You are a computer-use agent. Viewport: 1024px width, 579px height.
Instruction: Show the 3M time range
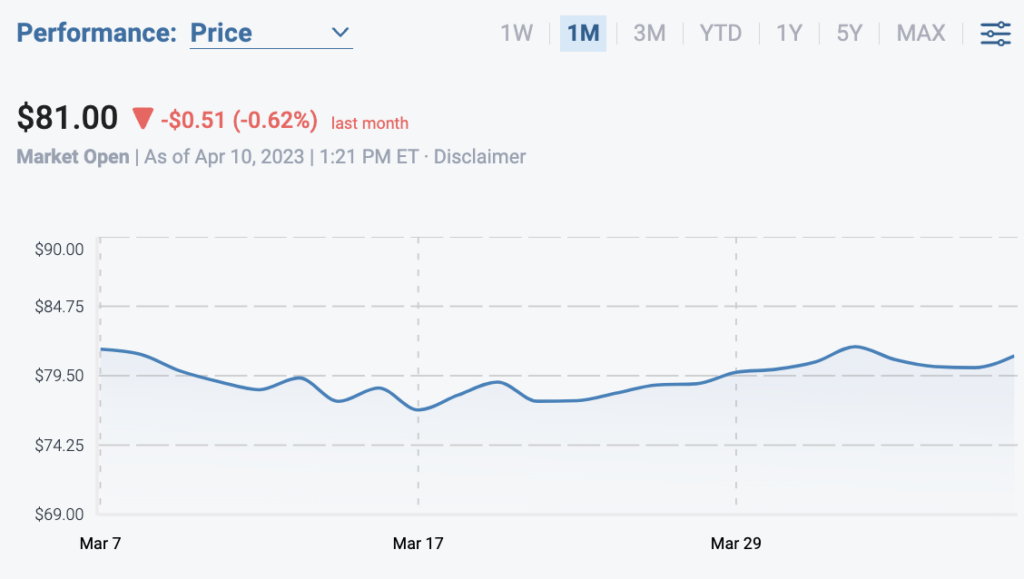click(649, 33)
